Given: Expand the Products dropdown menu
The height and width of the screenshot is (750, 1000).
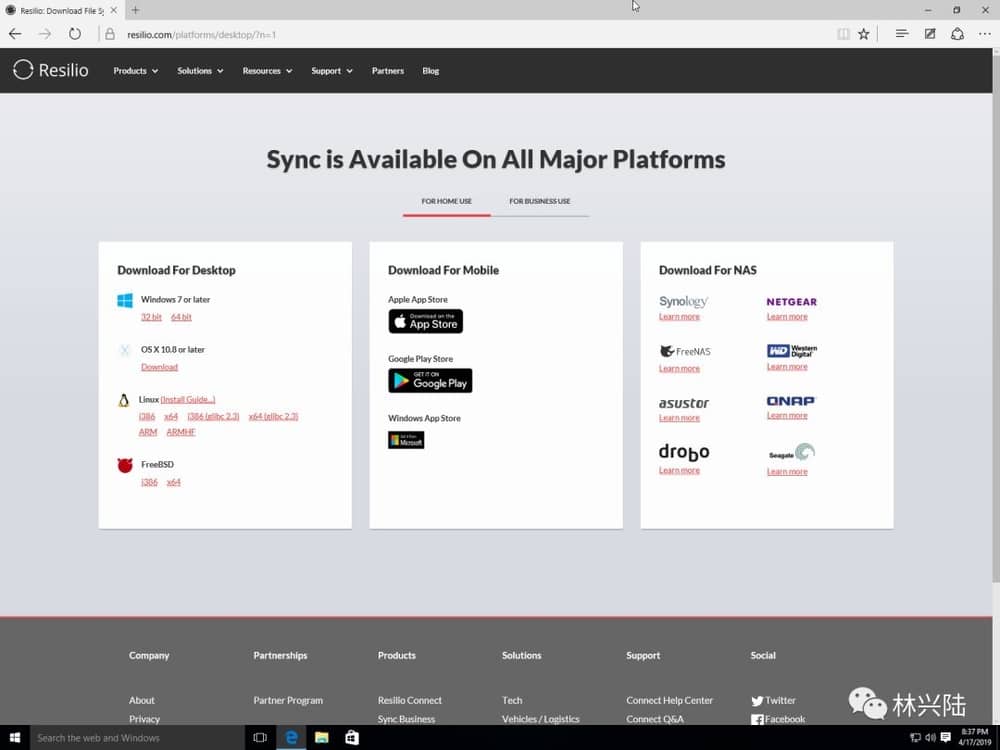Looking at the screenshot, I should [x=135, y=71].
